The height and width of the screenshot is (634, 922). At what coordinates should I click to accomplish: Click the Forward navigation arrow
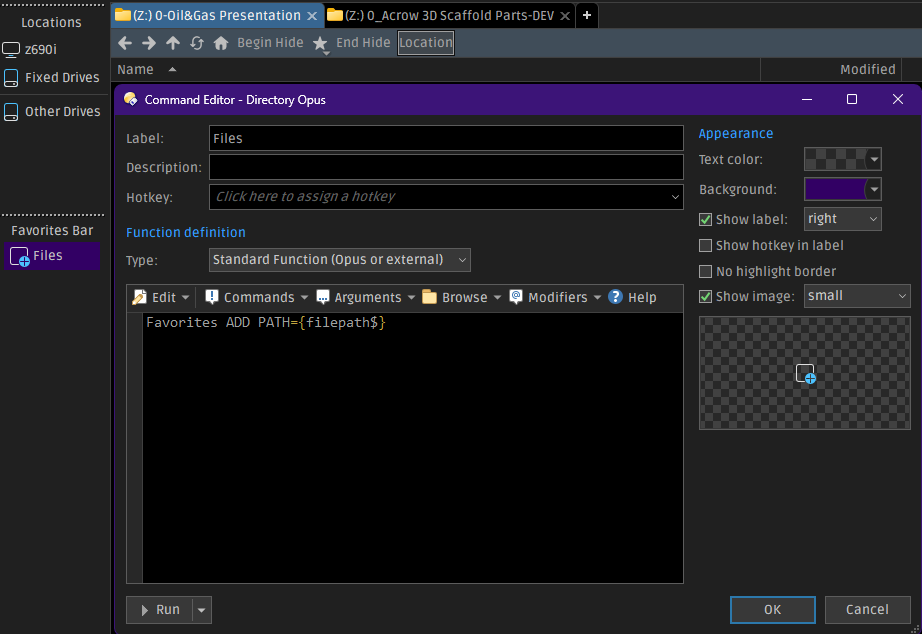point(149,43)
